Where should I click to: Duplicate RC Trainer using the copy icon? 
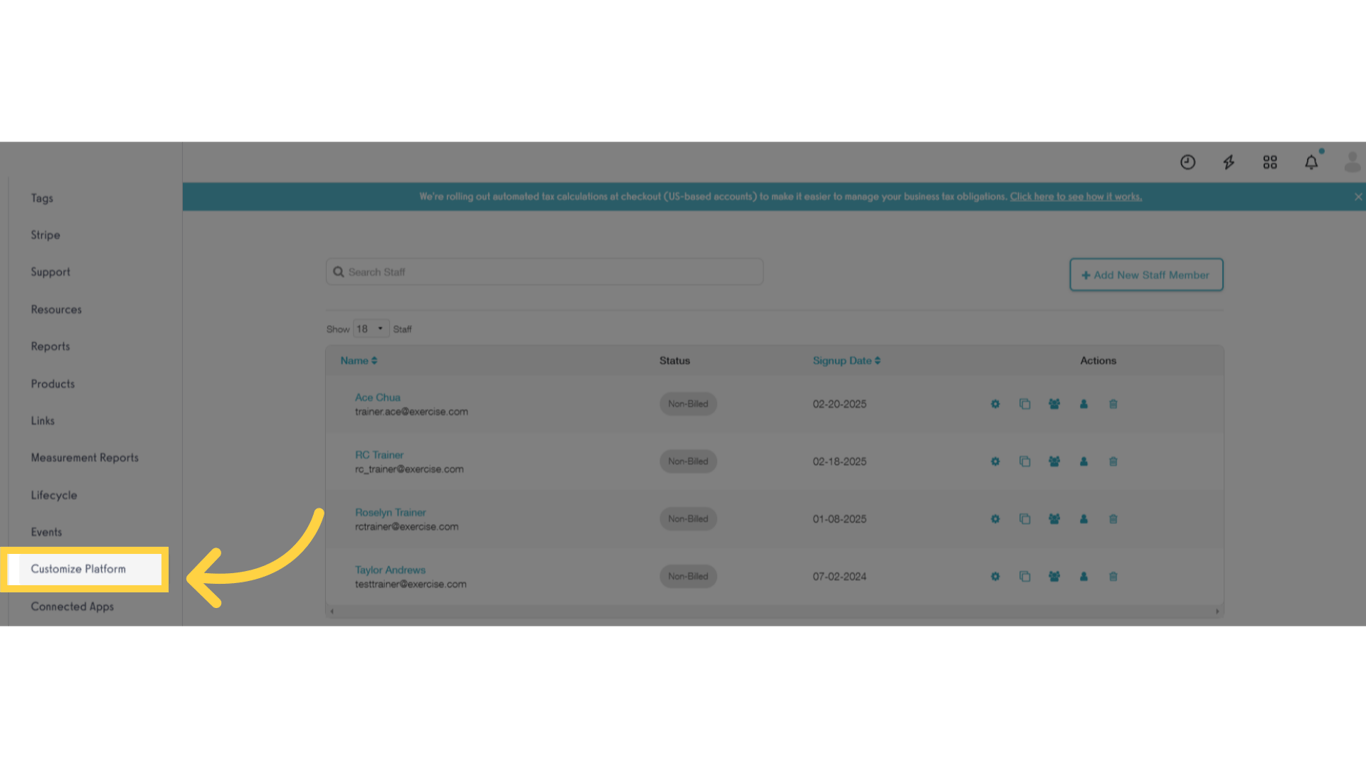pos(1025,461)
